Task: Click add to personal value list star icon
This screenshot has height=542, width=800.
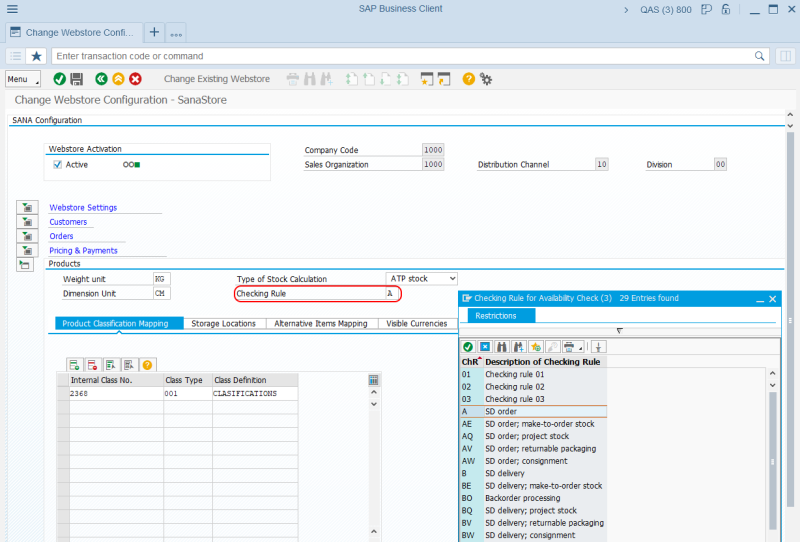Action: [x=535, y=347]
